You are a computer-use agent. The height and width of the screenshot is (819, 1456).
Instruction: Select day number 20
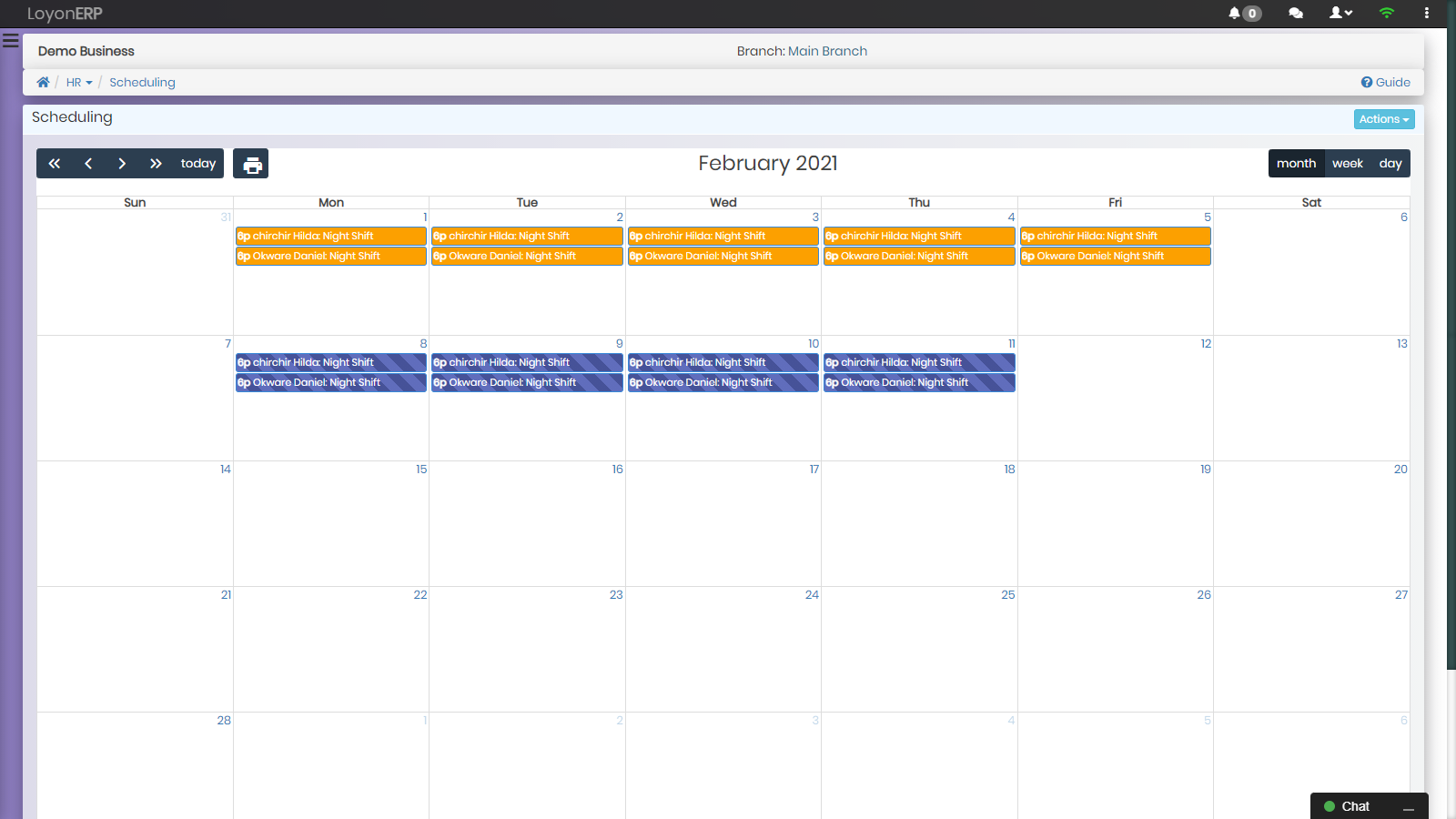pyautogui.click(x=1400, y=470)
